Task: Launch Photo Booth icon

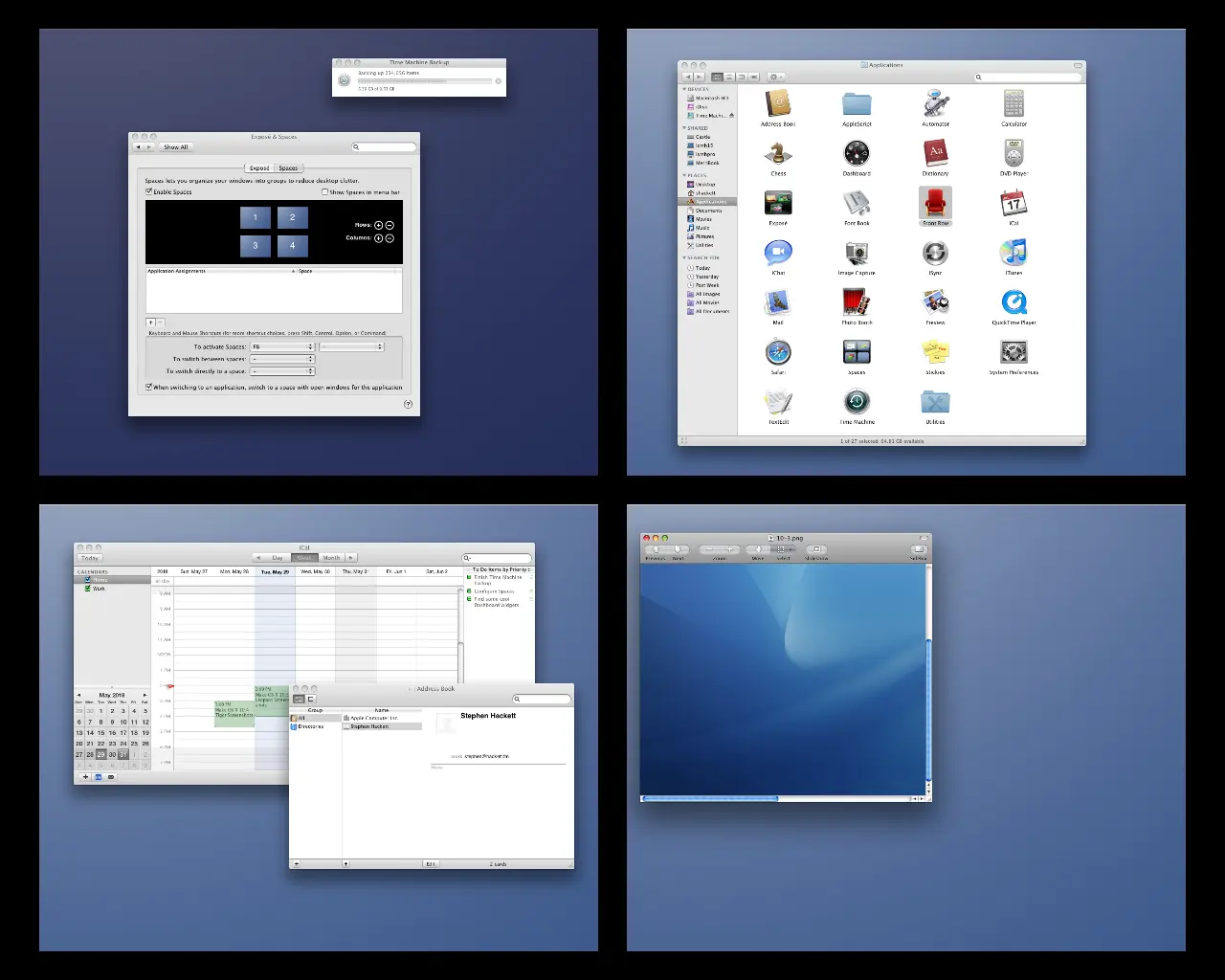Action: 857,302
